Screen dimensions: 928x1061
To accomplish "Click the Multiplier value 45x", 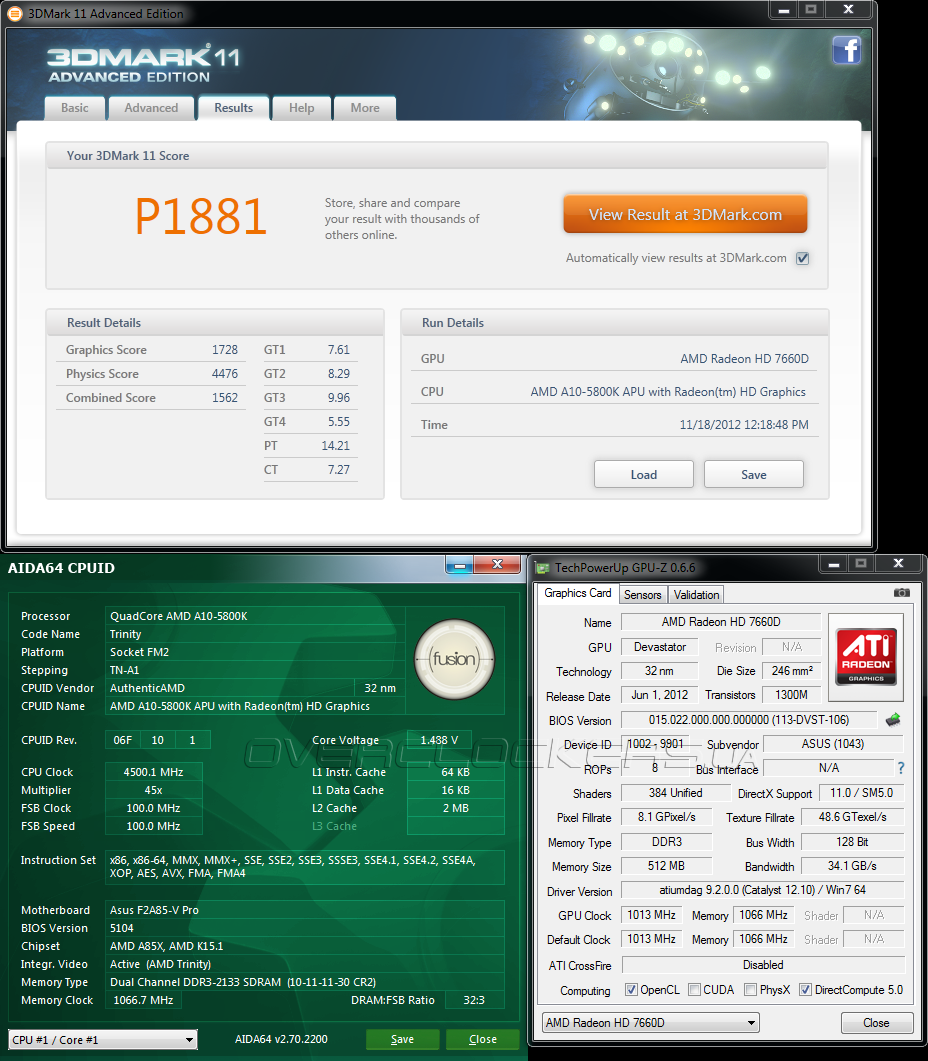I will coord(154,790).
